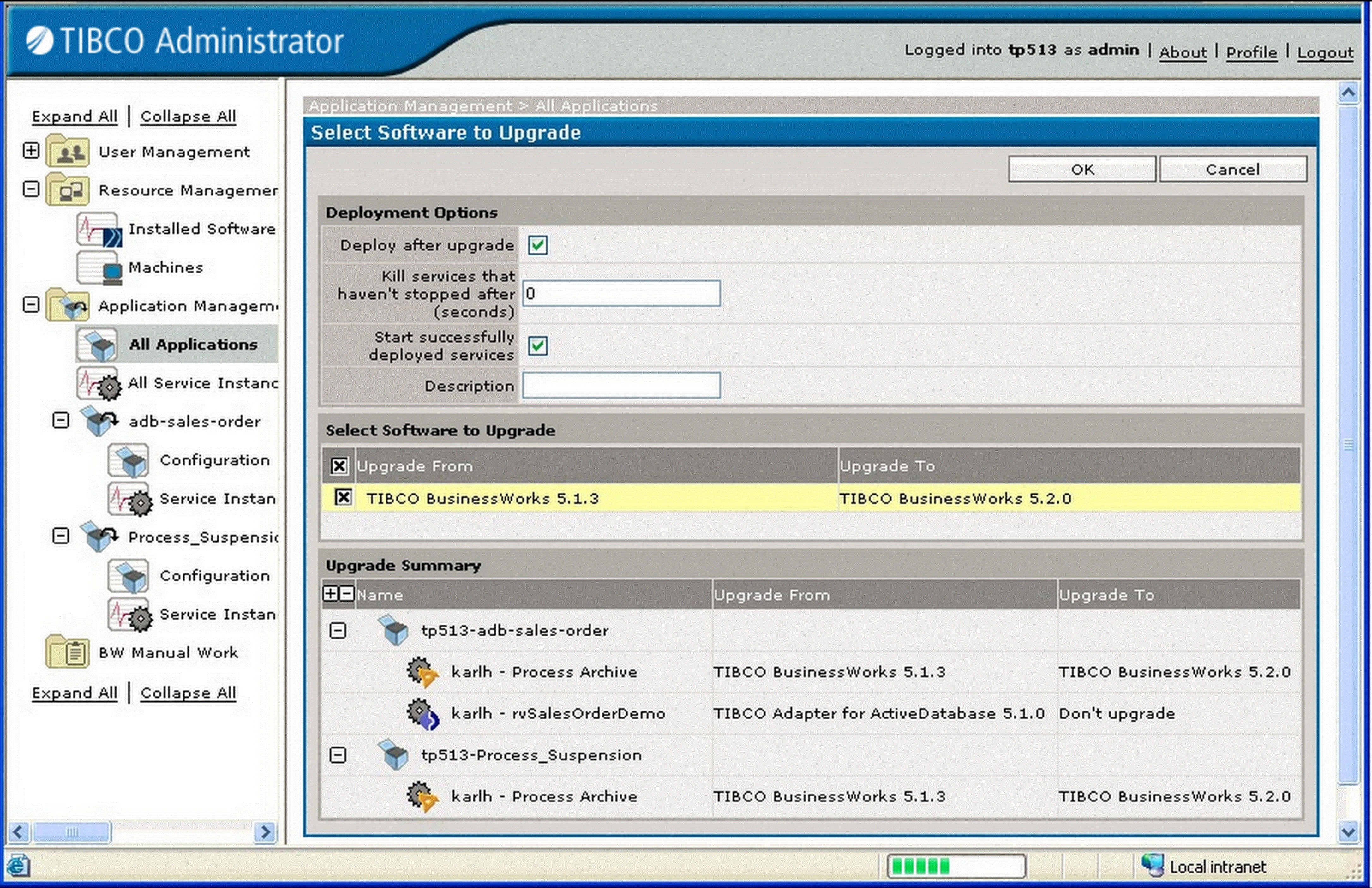
Task: Select All Applications in the navigation tree
Action: point(193,344)
